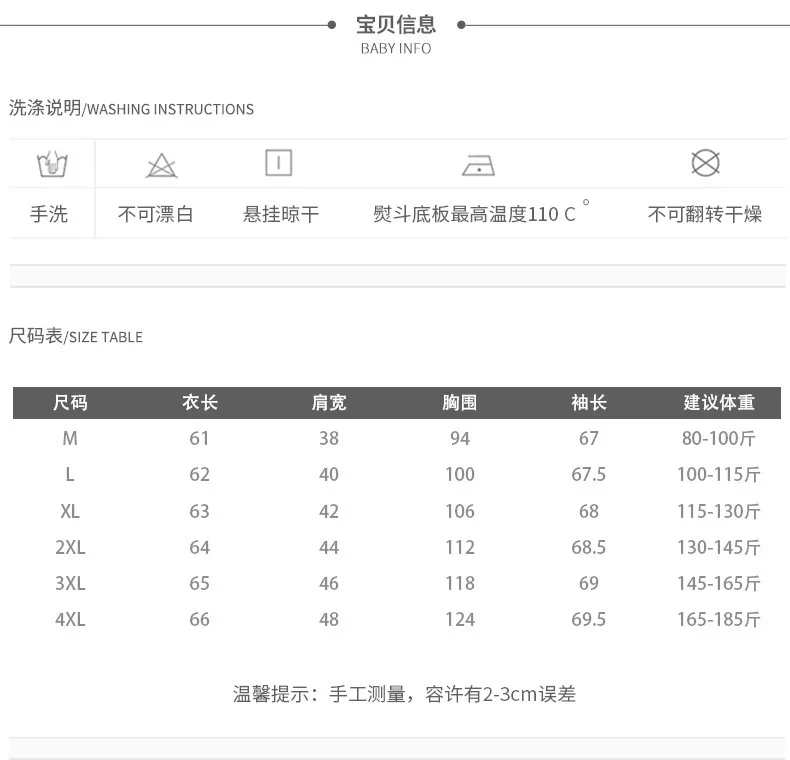Click clothing length value 63
The height and width of the screenshot is (760, 790).
point(200,511)
